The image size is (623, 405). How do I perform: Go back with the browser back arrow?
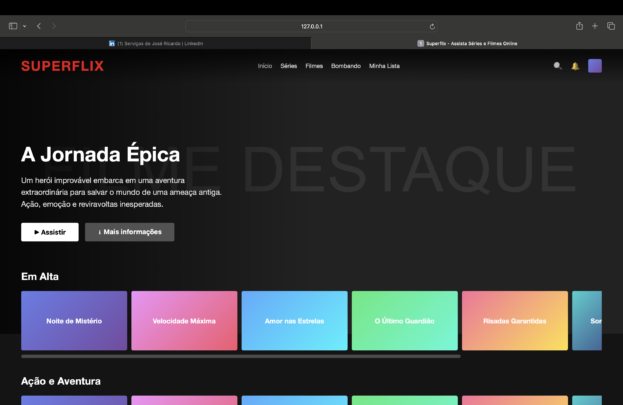pos(39,26)
